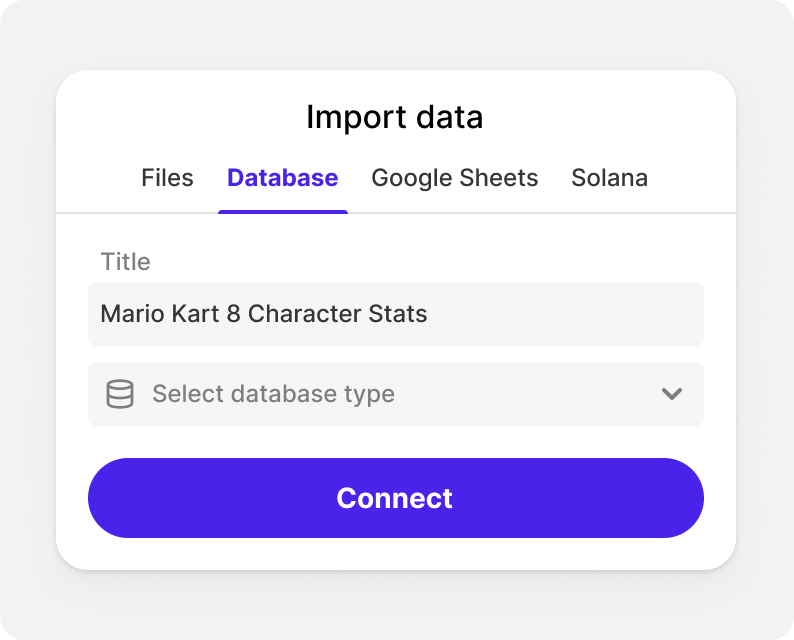Image resolution: width=794 pixels, height=640 pixels.
Task: Click the blue underline beneath Database tab
Action: [283, 212]
